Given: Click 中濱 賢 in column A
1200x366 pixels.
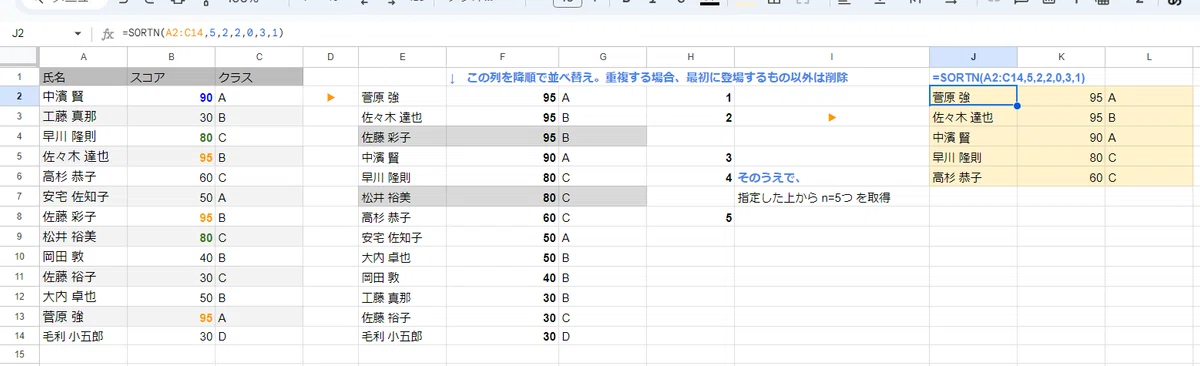Looking at the screenshot, I should tap(83, 97).
